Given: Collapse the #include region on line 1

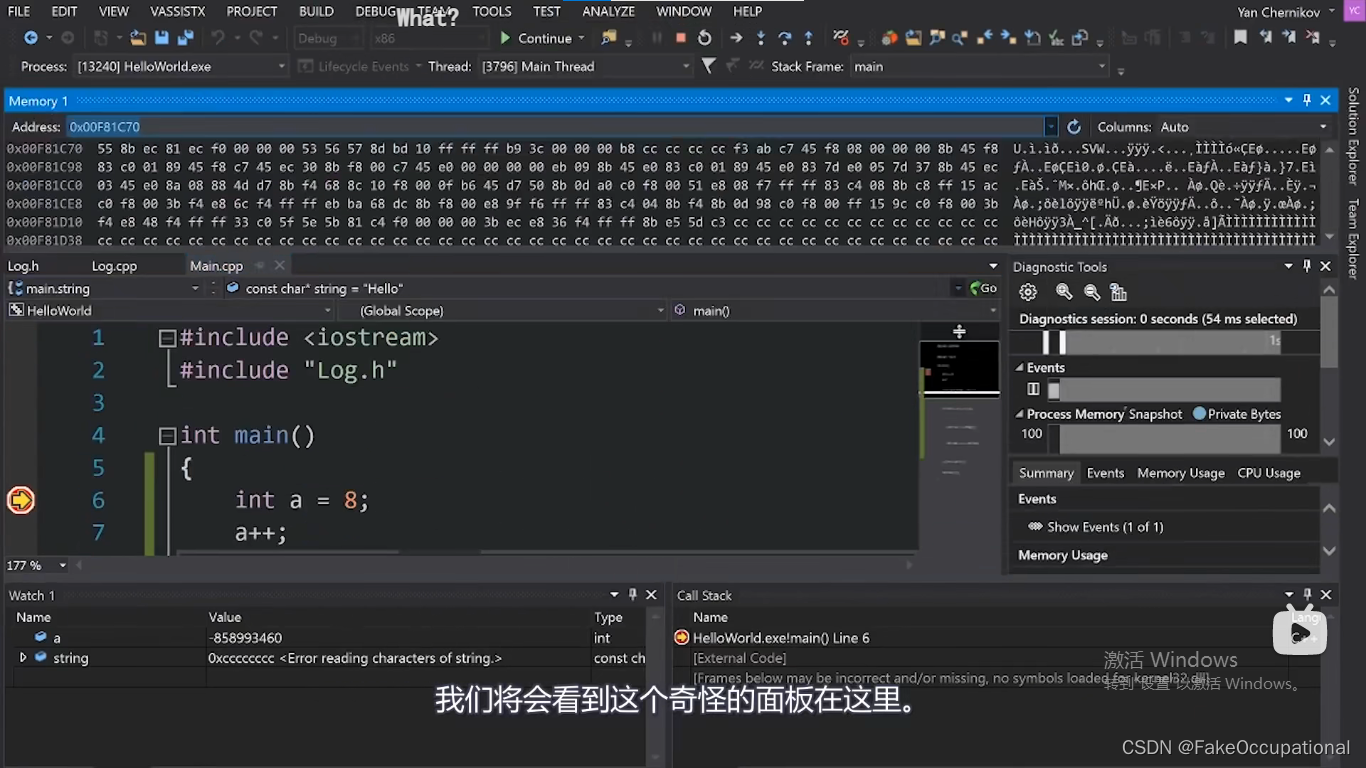Looking at the screenshot, I should 168,339.
